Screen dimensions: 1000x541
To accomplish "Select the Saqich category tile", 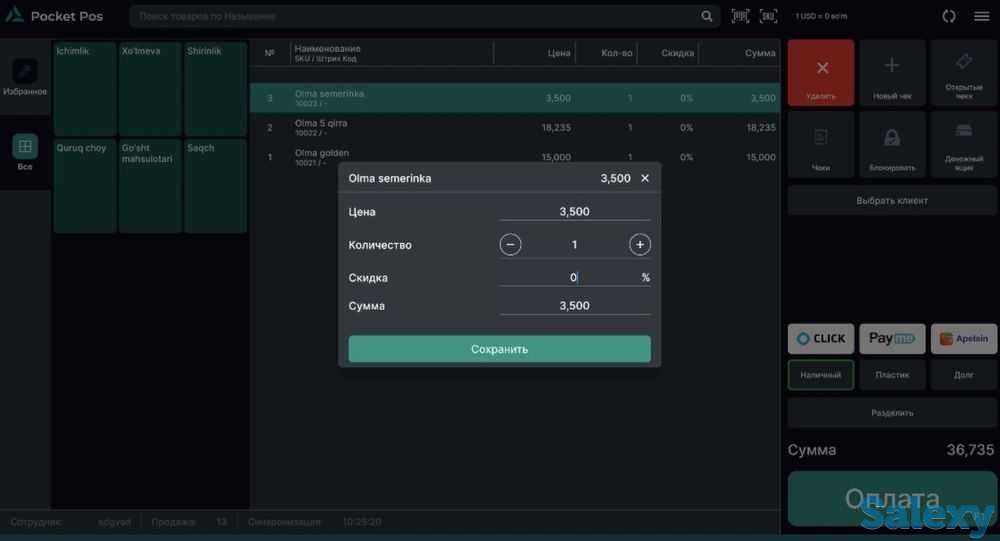I will 216,186.
